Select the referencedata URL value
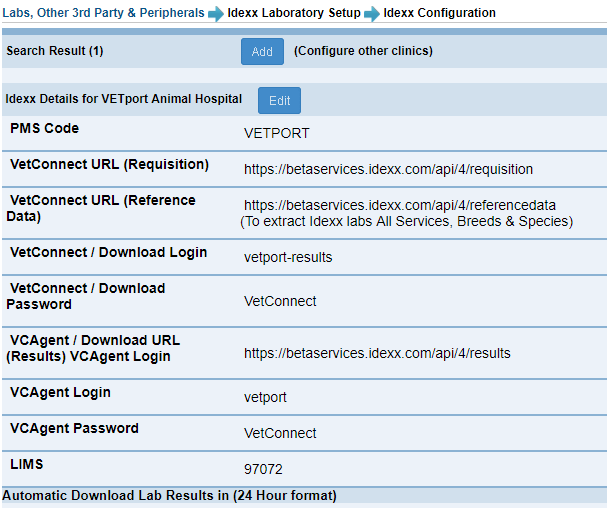The height and width of the screenshot is (508, 607). (x=400, y=205)
